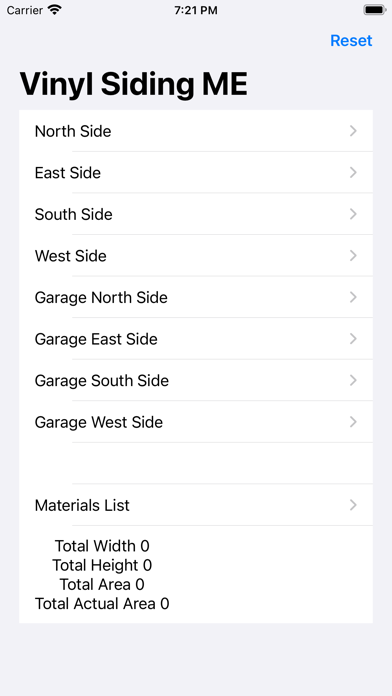Click the Materials List chevron icon
This screenshot has width=392, height=696.
coord(353,505)
